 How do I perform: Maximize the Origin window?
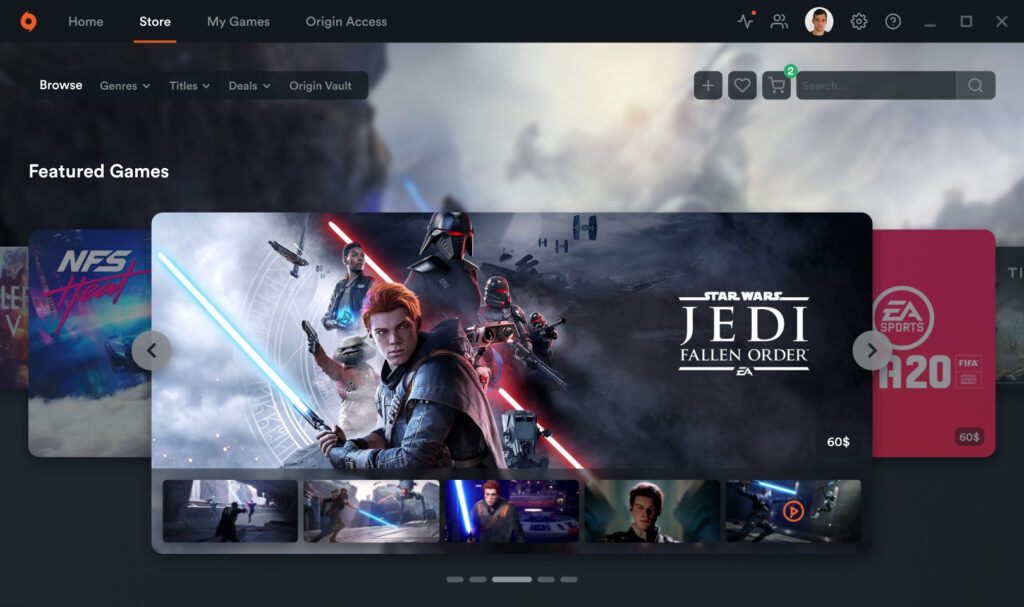[x=966, y=22]
